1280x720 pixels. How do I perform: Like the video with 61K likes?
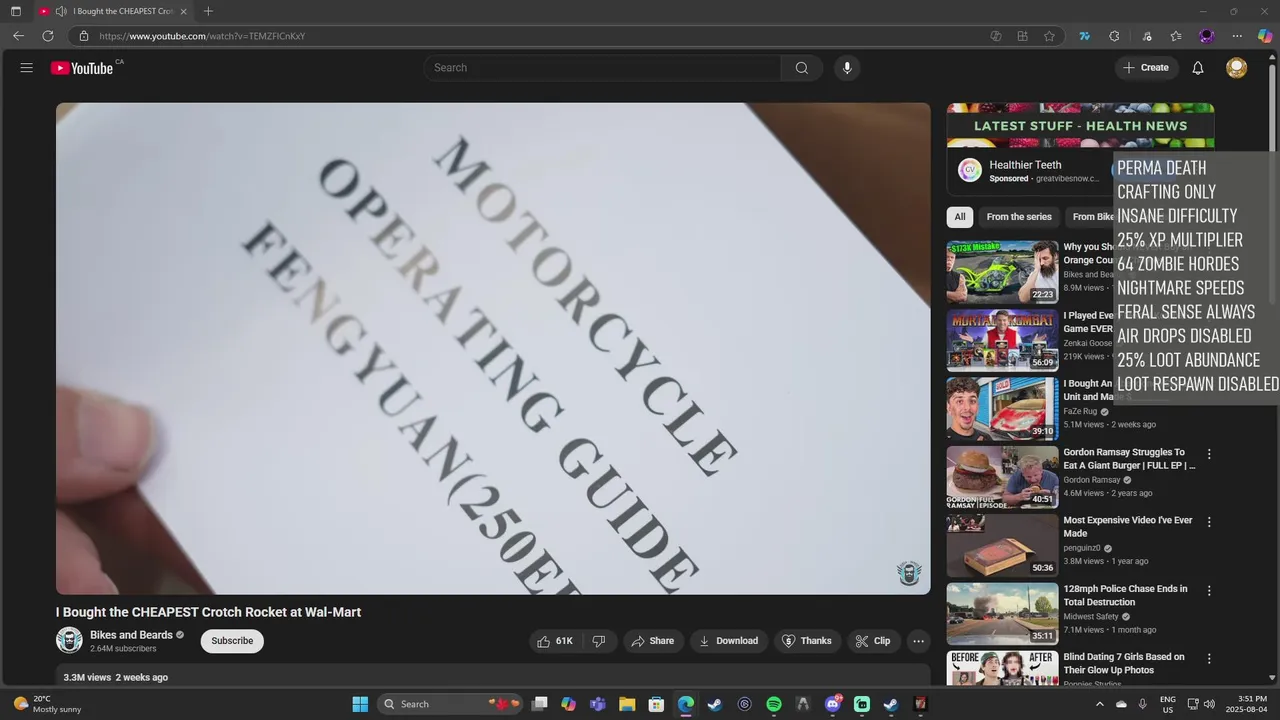click(555, 641)
